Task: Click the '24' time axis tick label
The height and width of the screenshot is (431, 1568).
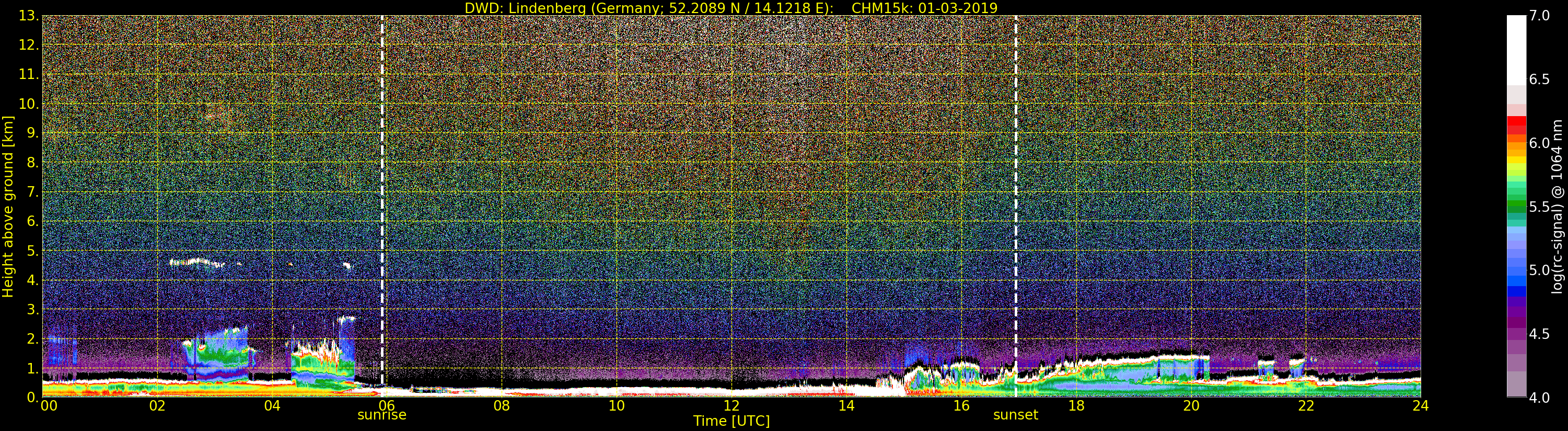Action: 1420,406
